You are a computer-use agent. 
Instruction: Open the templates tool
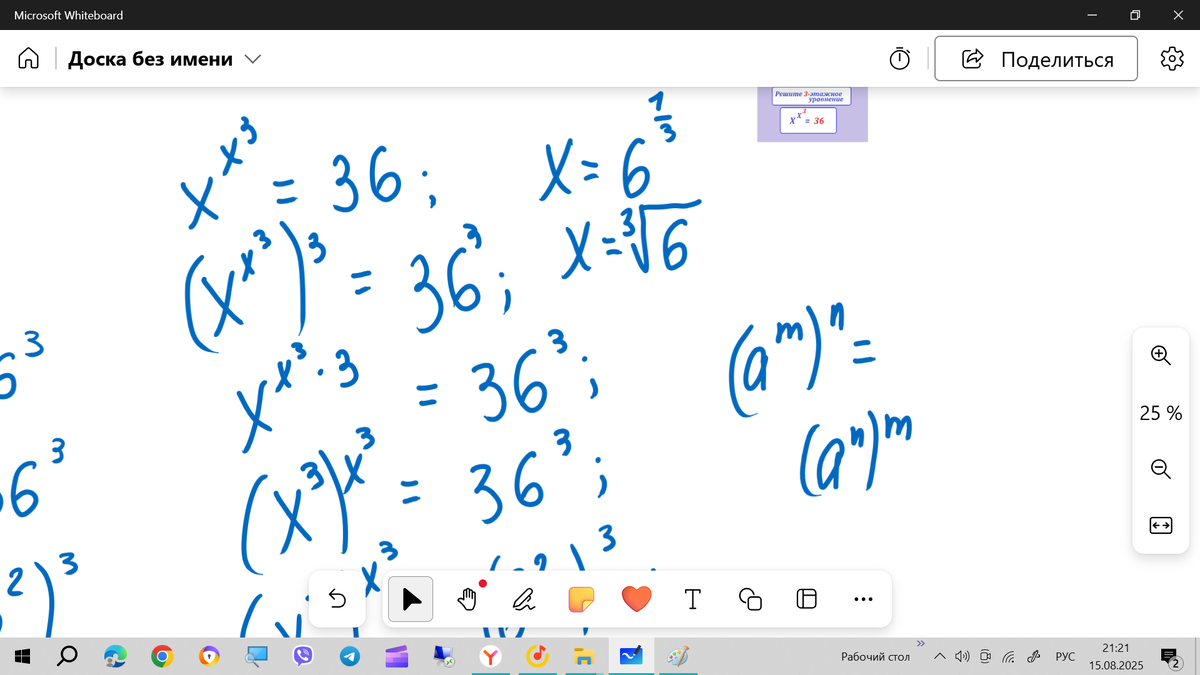(807, 599)
